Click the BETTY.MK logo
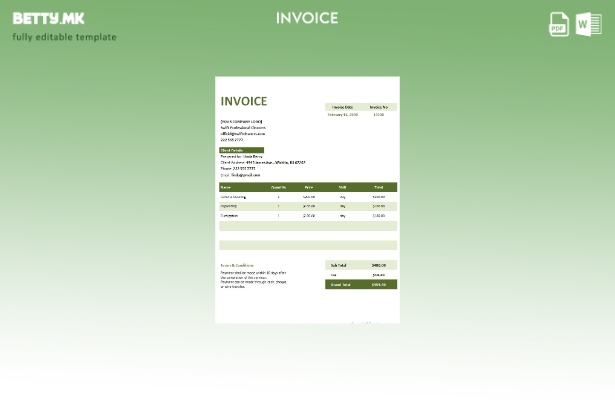 coord(48,18)
